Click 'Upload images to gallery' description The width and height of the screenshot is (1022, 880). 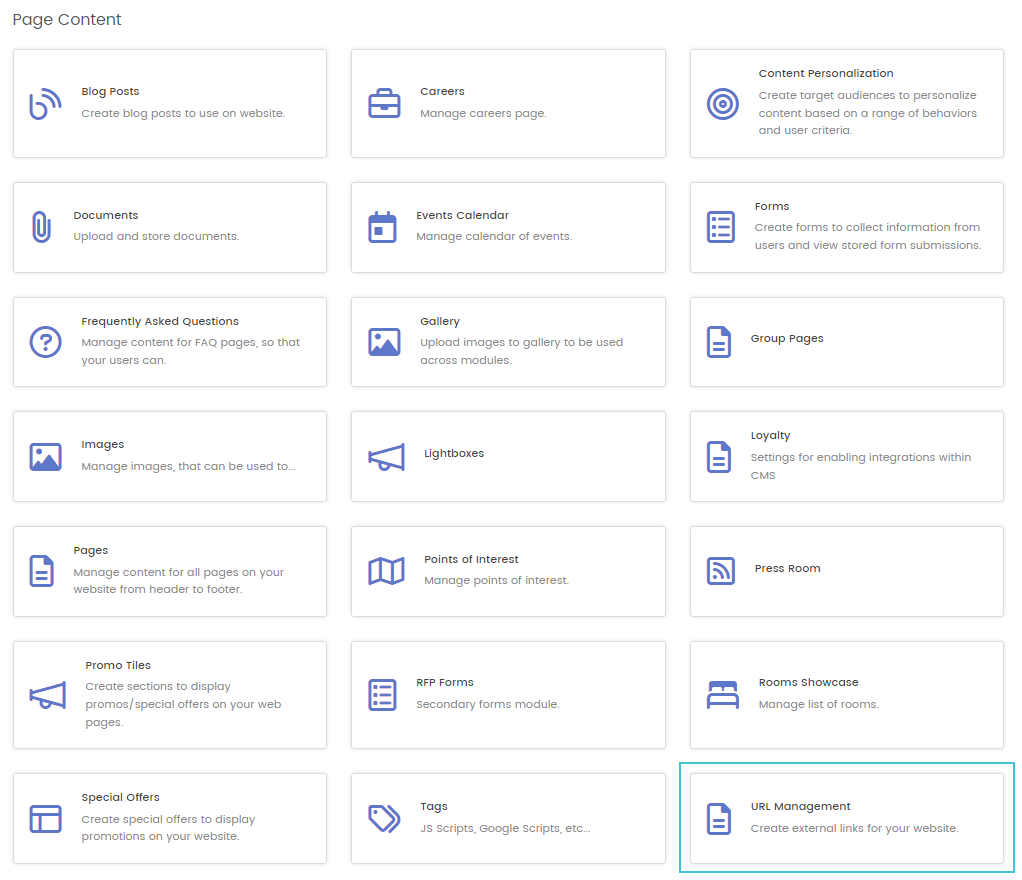[x=521, y=351]
